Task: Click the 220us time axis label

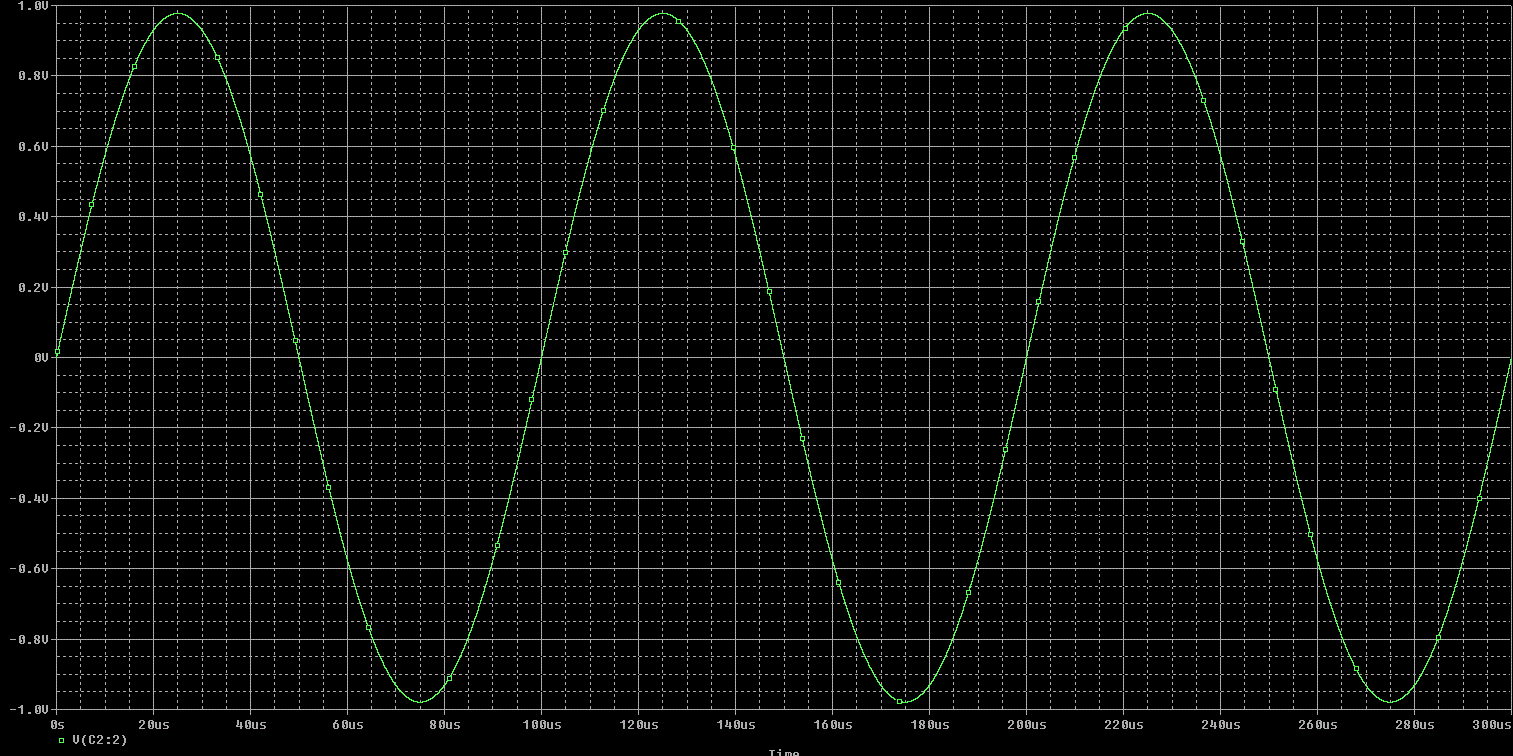Action: [1124, 724]
